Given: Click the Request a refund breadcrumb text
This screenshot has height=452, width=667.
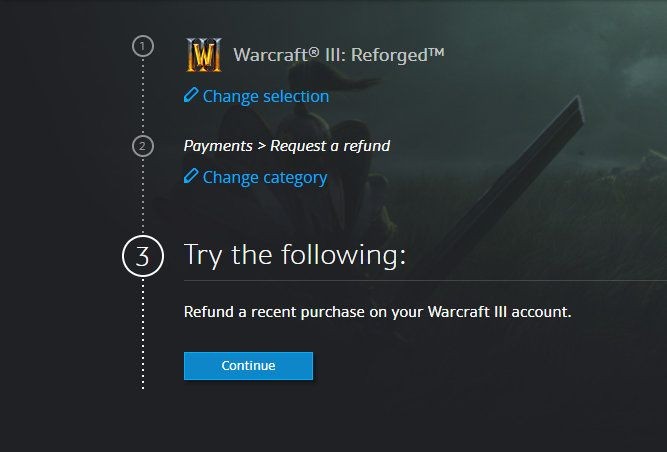Looking at the screenshot, I should [x=330, y=146].
